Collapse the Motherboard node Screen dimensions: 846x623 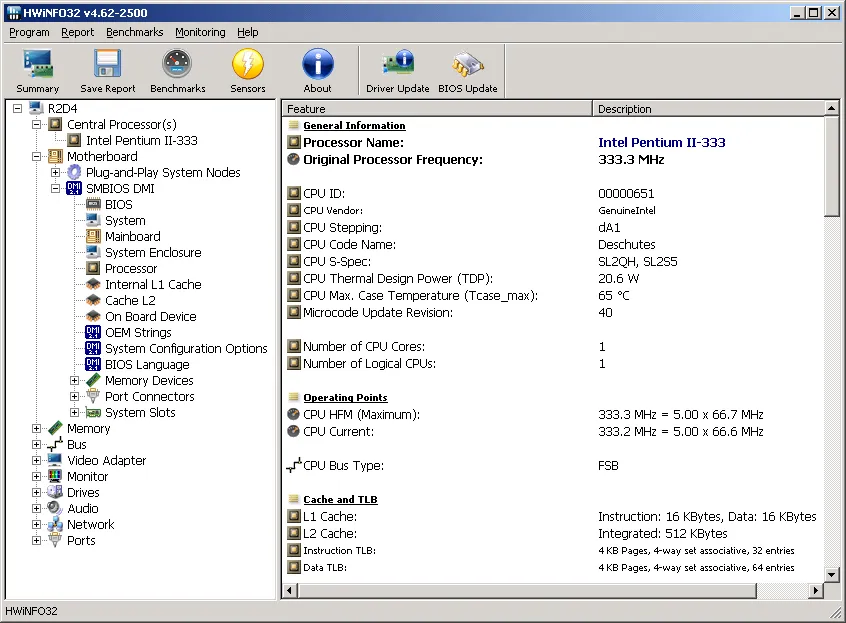(36, 156)
